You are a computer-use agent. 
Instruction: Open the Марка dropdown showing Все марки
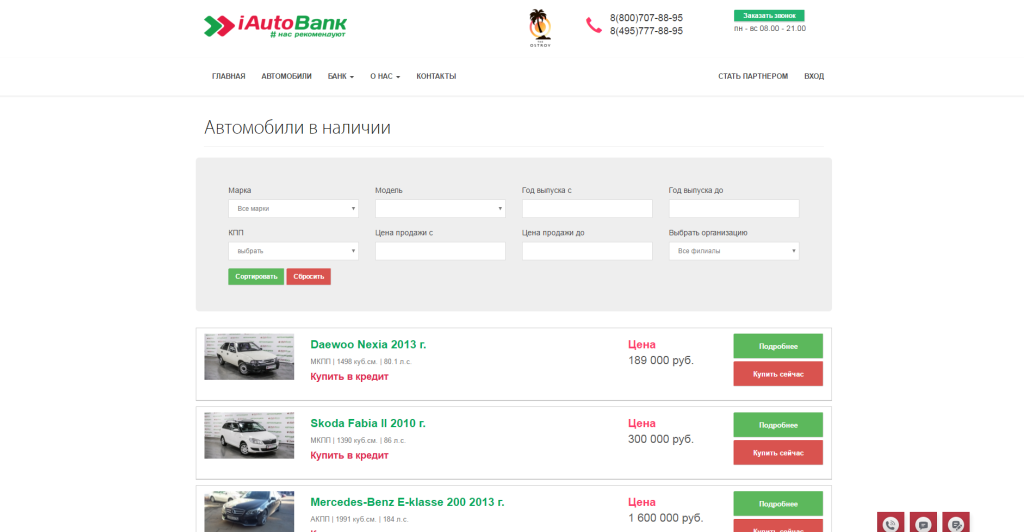point(293,208)
